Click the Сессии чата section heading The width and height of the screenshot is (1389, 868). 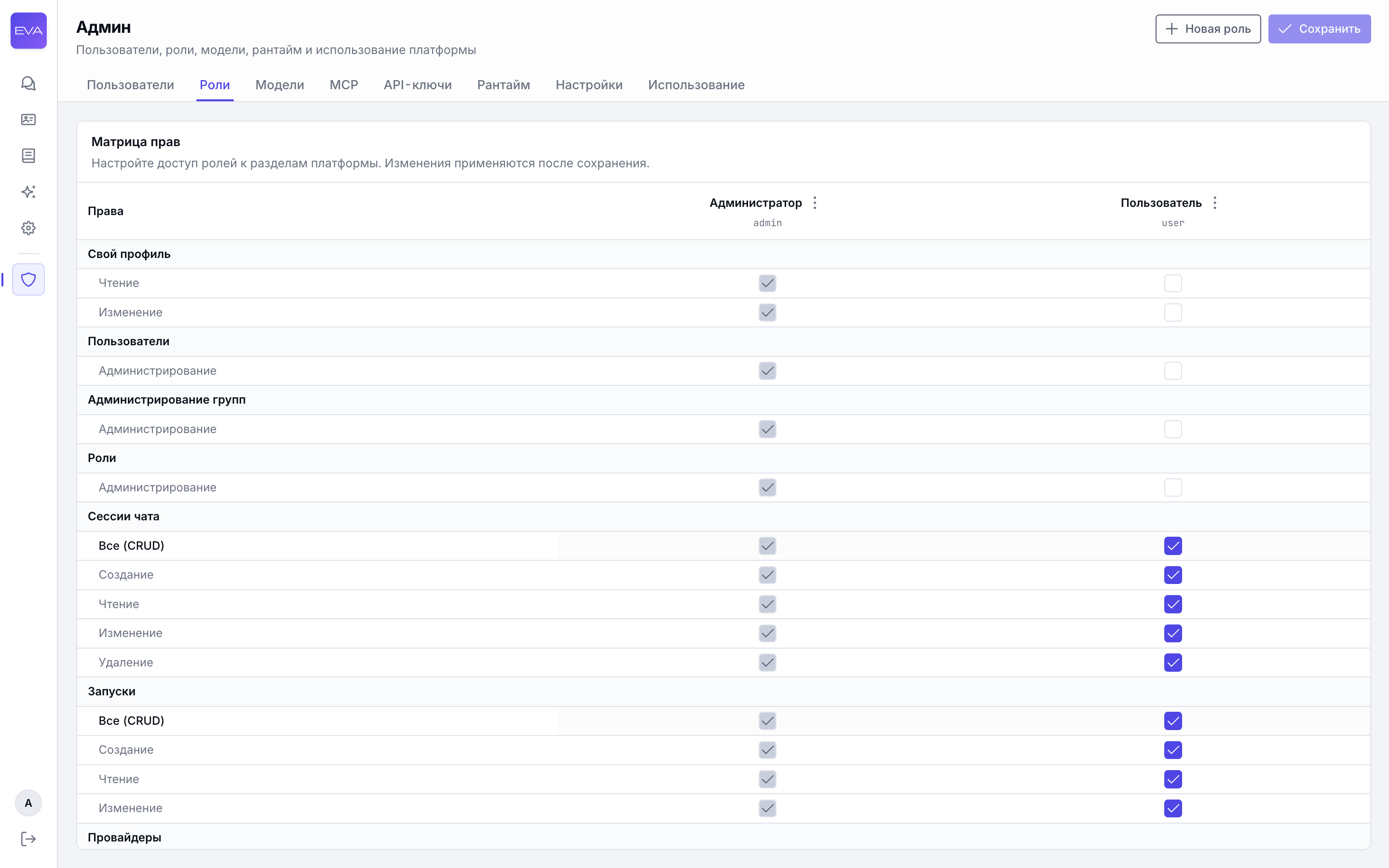coord(123,516)
